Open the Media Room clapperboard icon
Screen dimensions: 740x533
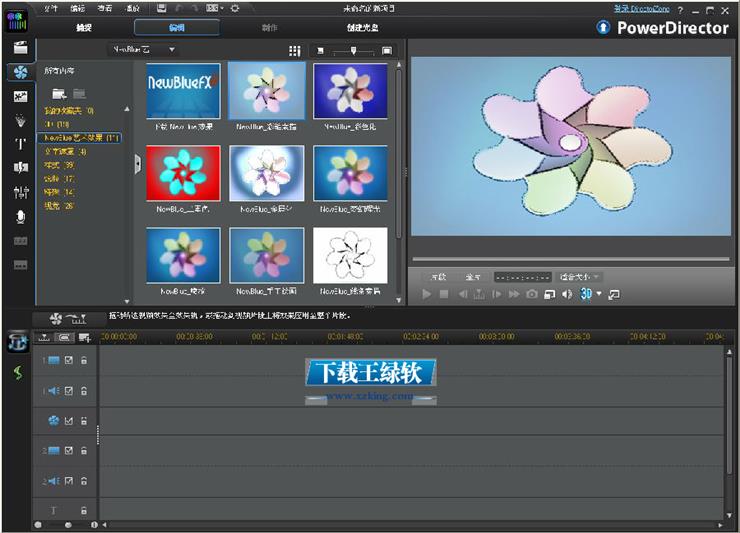[x=20, y=48]
